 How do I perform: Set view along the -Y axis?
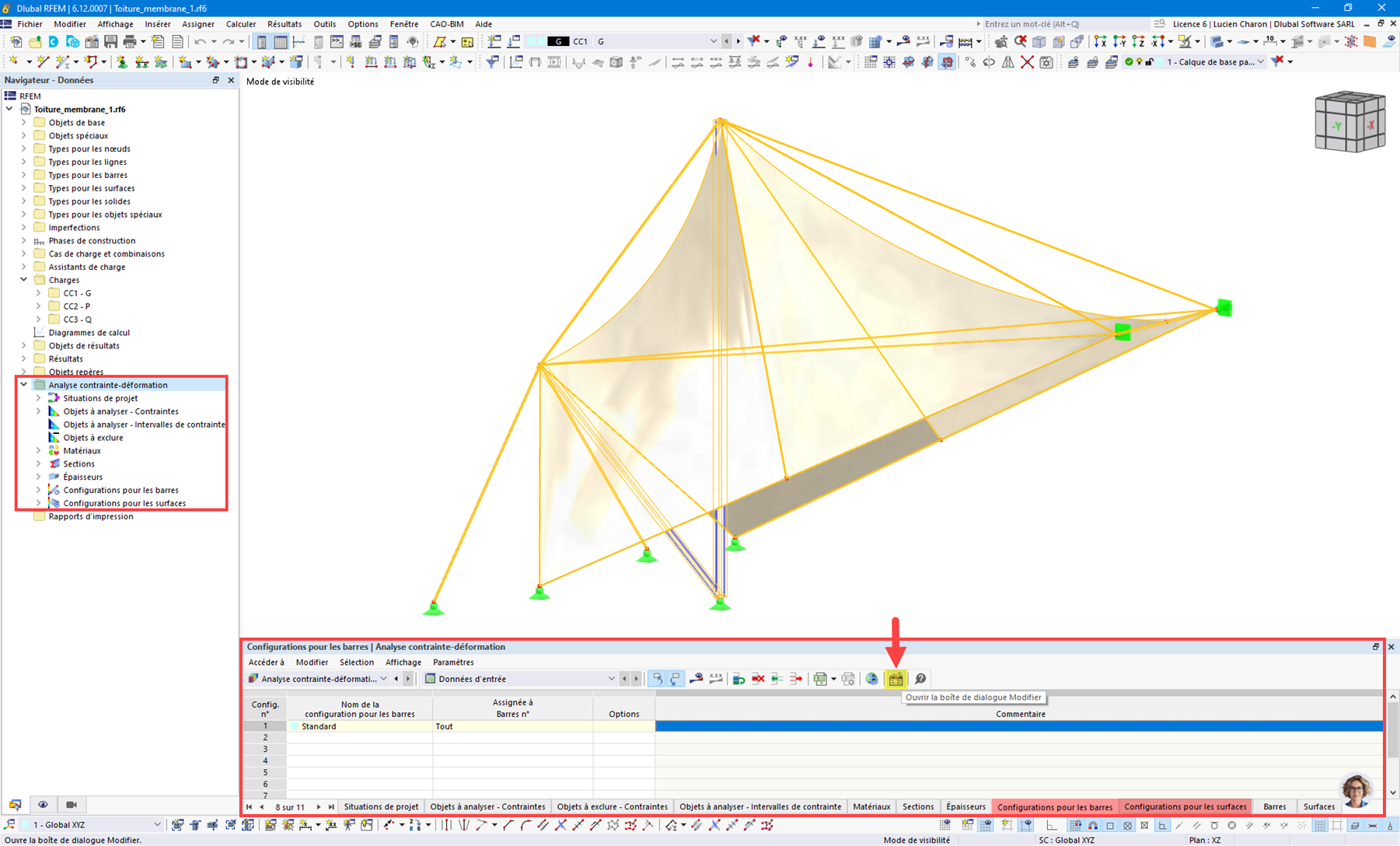point(1119,41)
